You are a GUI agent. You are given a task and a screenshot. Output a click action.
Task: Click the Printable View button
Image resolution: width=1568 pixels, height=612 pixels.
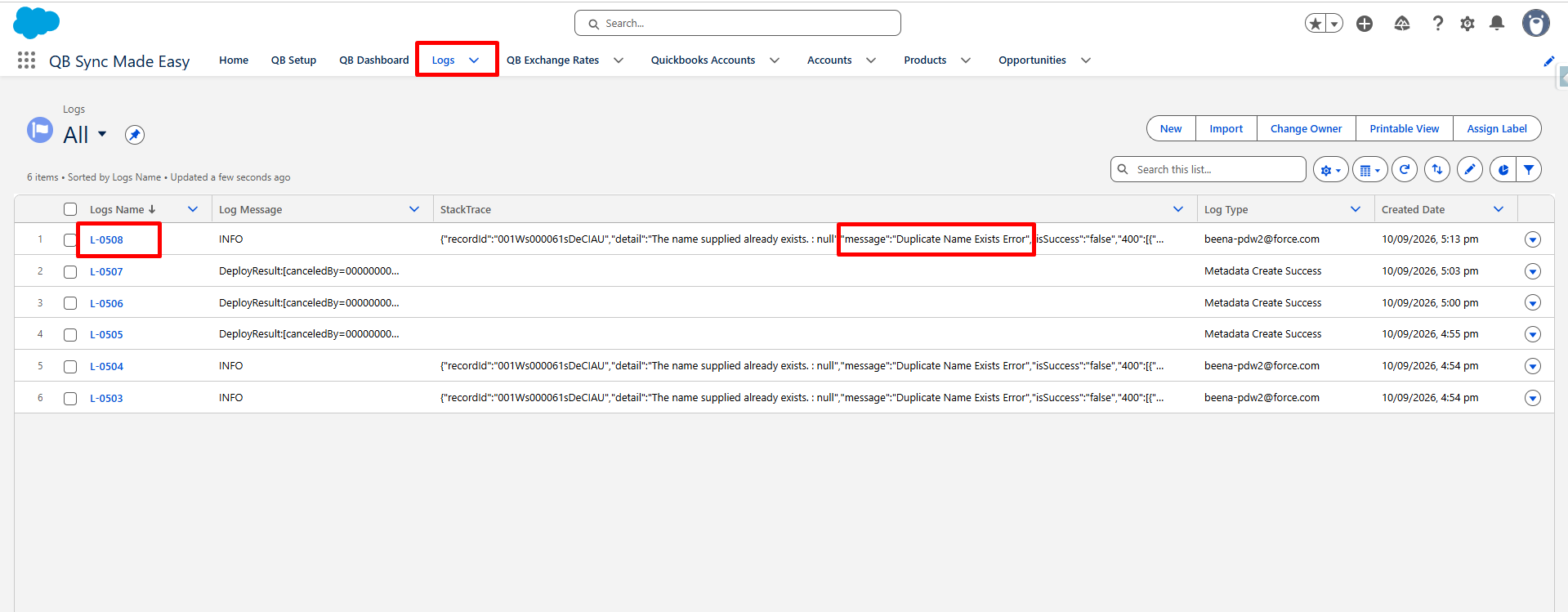click(x=1405, y=129)
